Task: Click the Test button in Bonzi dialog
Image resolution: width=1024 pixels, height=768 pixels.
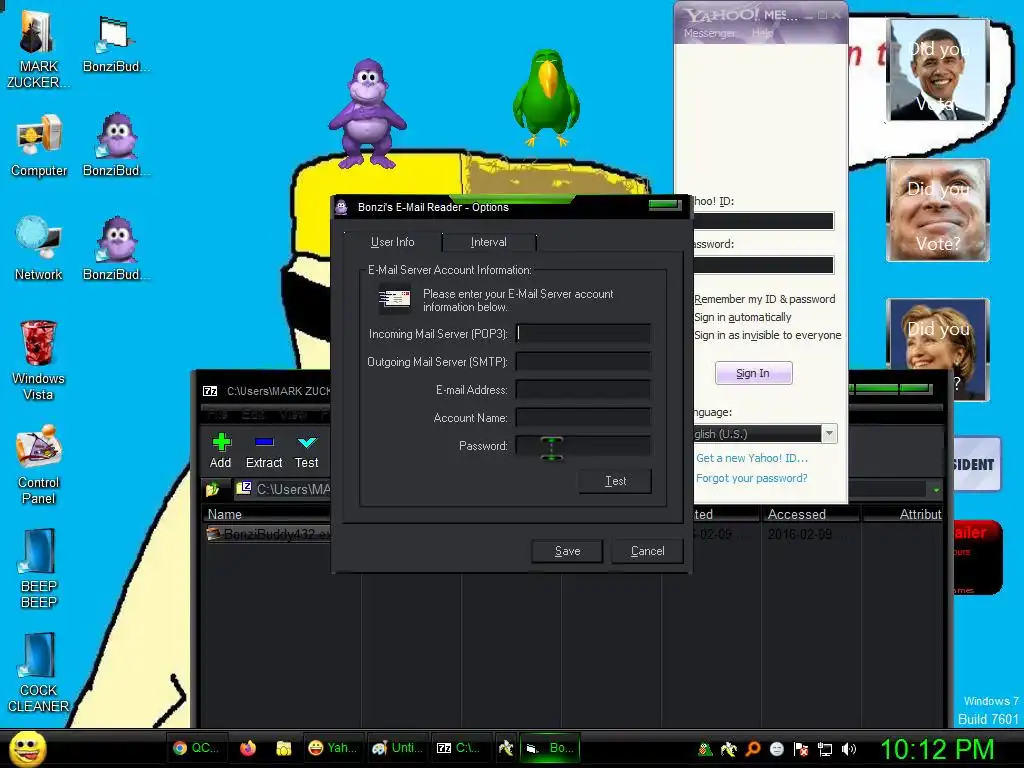Action: pyautogui.click(x=615, y=481)
